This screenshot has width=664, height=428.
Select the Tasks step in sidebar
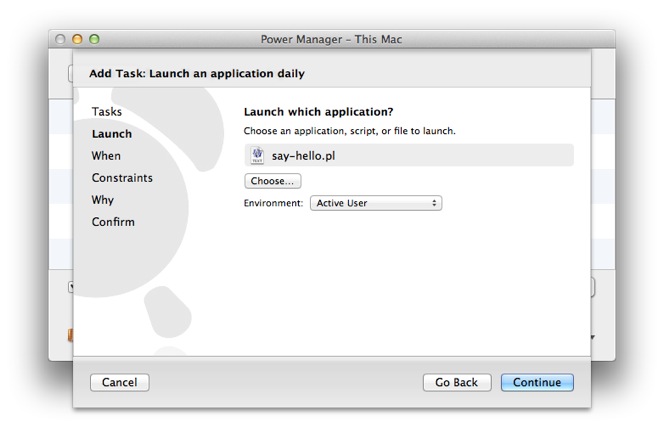[107, 112]
